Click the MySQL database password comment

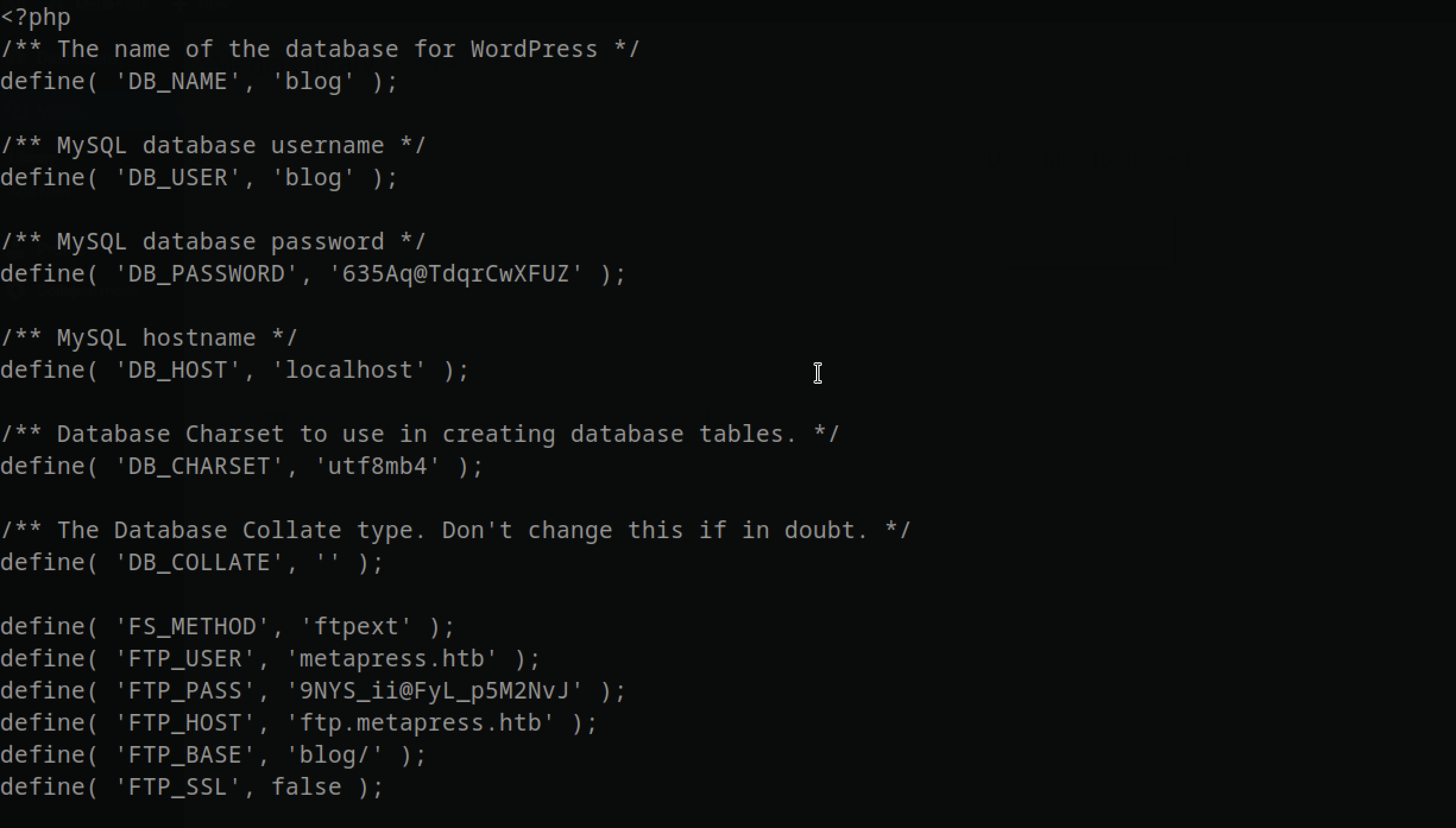[213, 242]
